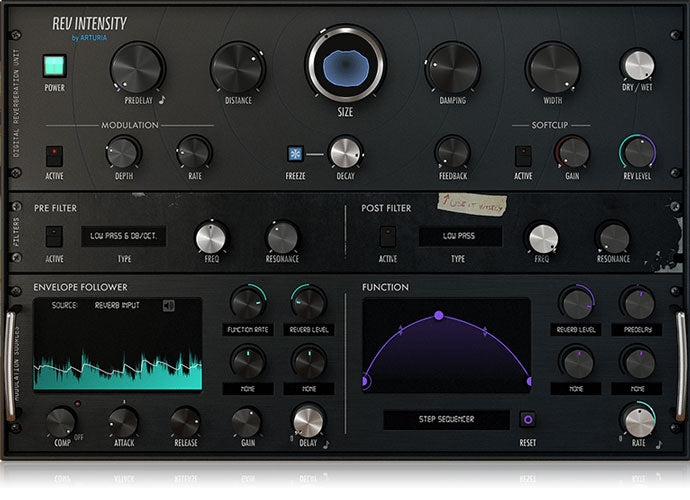Open the Predelay destination menu in the Function section
This screenshot has height=500, width=690.
click(637, 330)
